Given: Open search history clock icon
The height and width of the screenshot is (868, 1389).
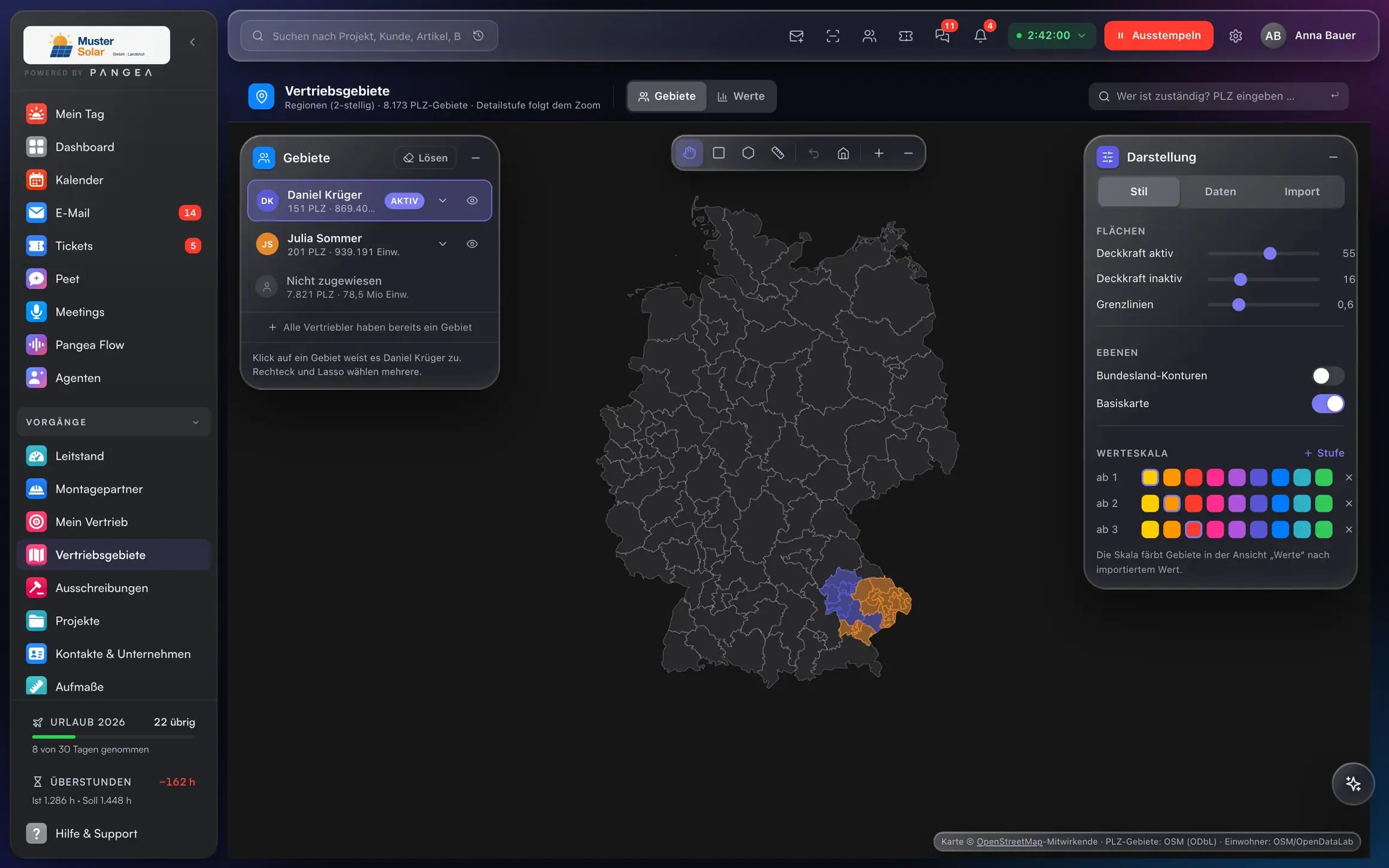Looking at the screenshot, I should click(x=478, y=36).
